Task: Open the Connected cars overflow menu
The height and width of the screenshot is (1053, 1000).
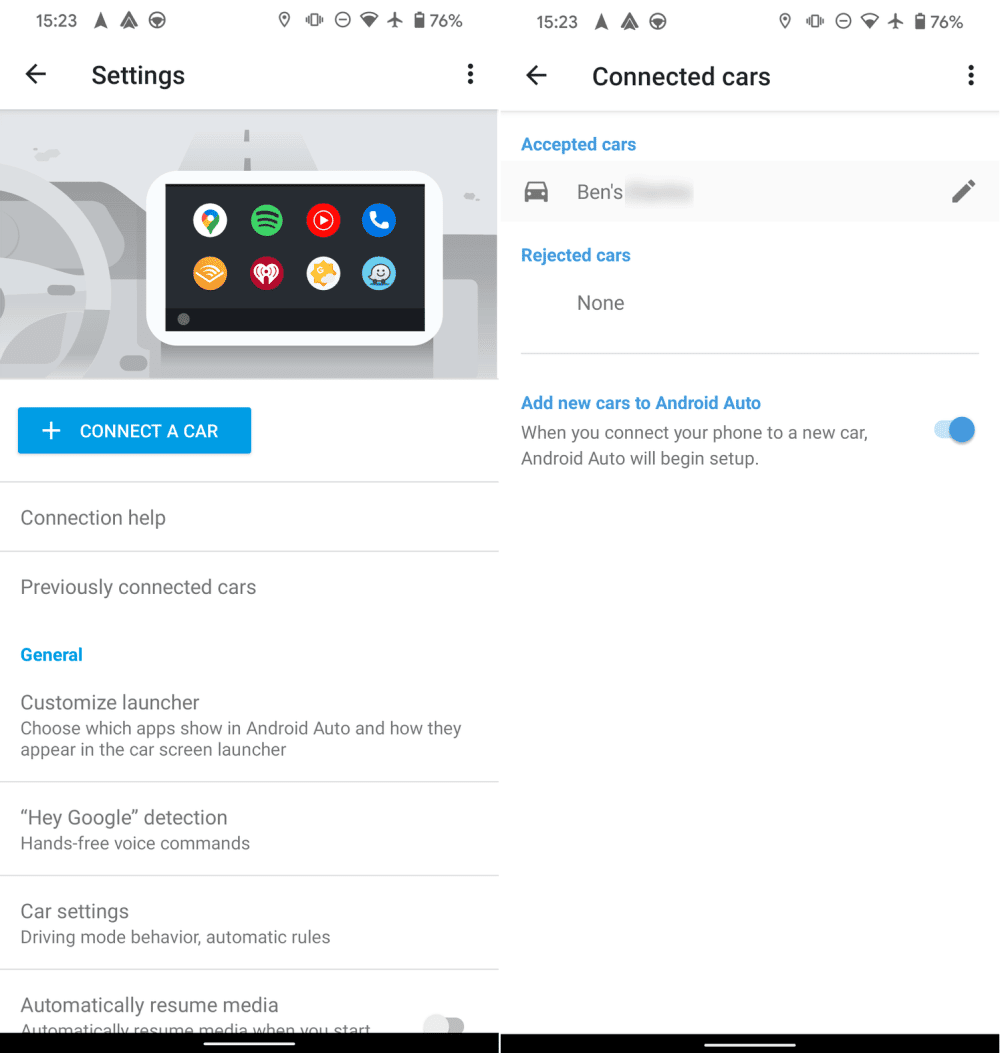Action: [970, 74]
